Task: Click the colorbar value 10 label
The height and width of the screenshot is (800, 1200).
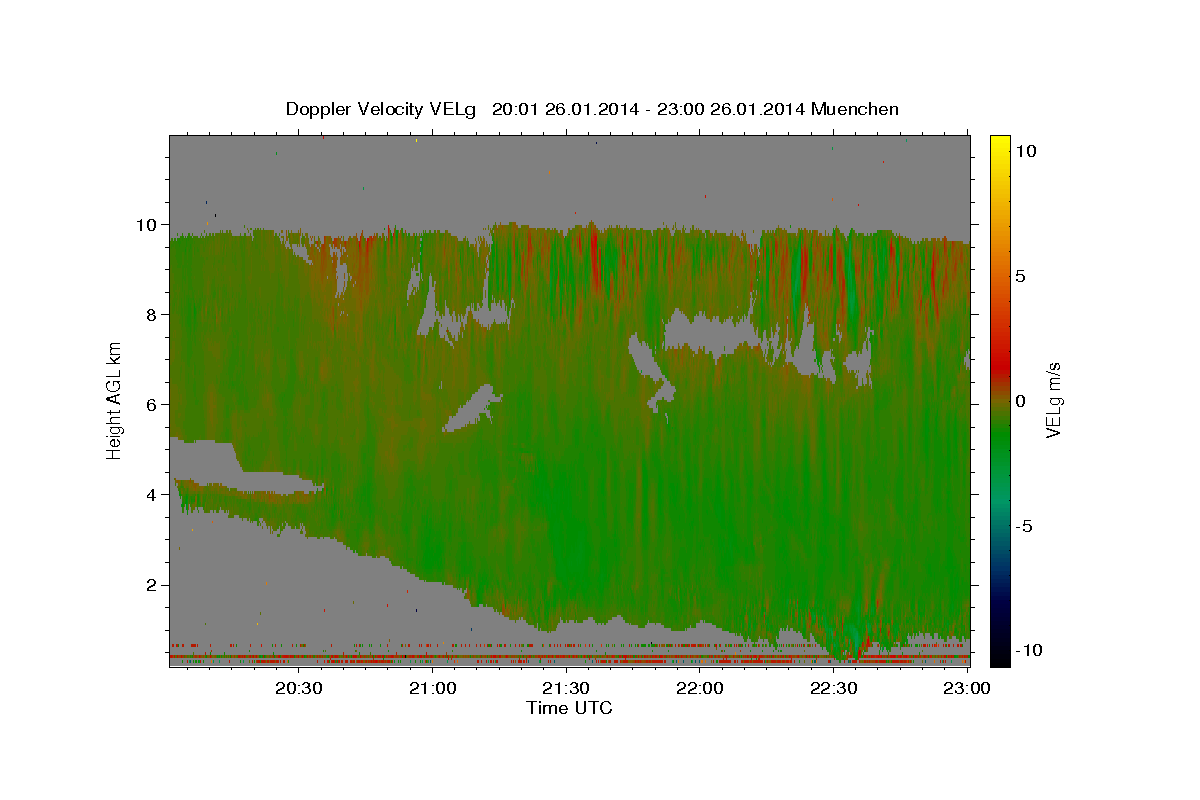Action: point(1024,150)
